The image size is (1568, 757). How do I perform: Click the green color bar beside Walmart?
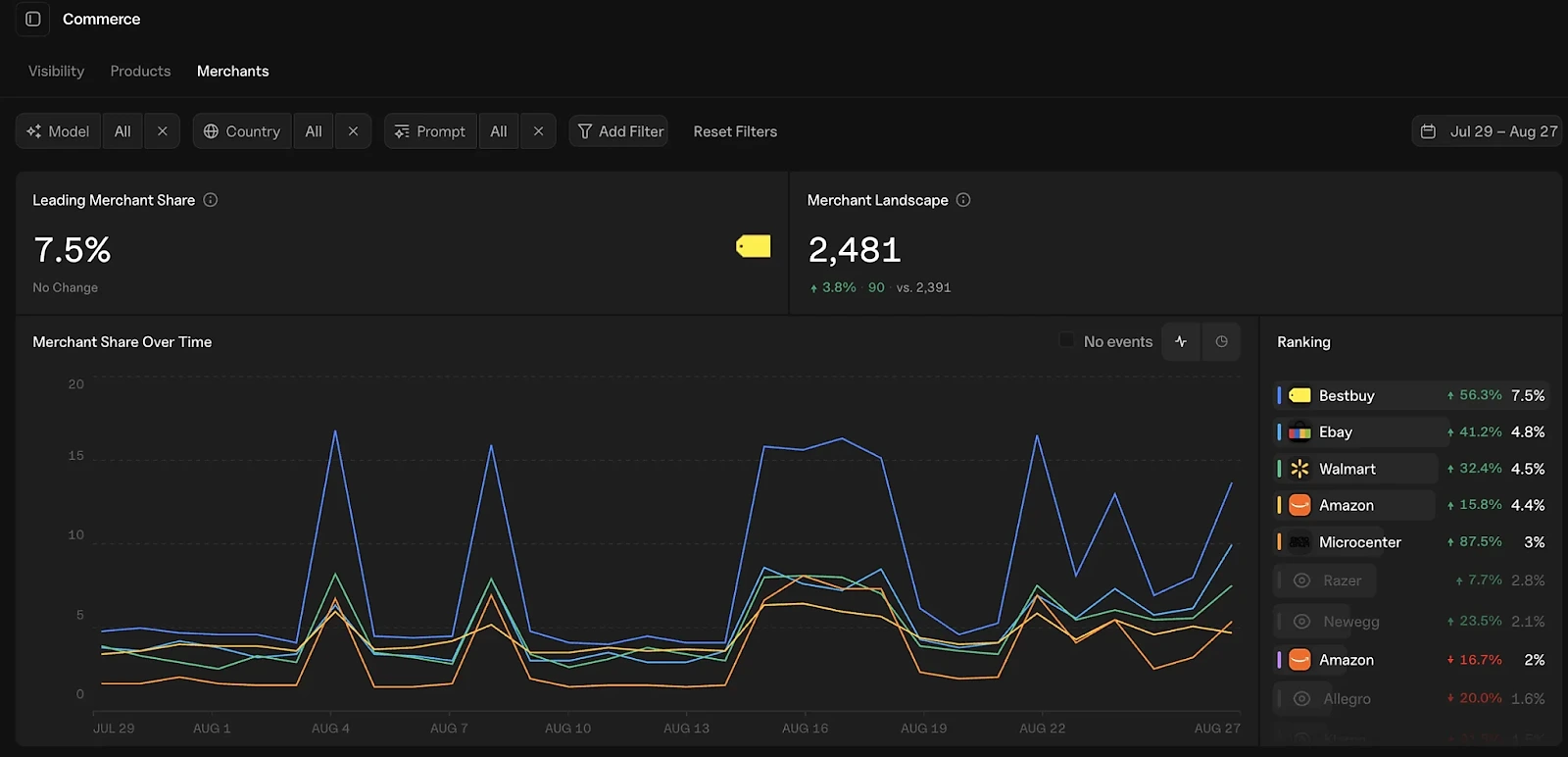(1279, 469)
